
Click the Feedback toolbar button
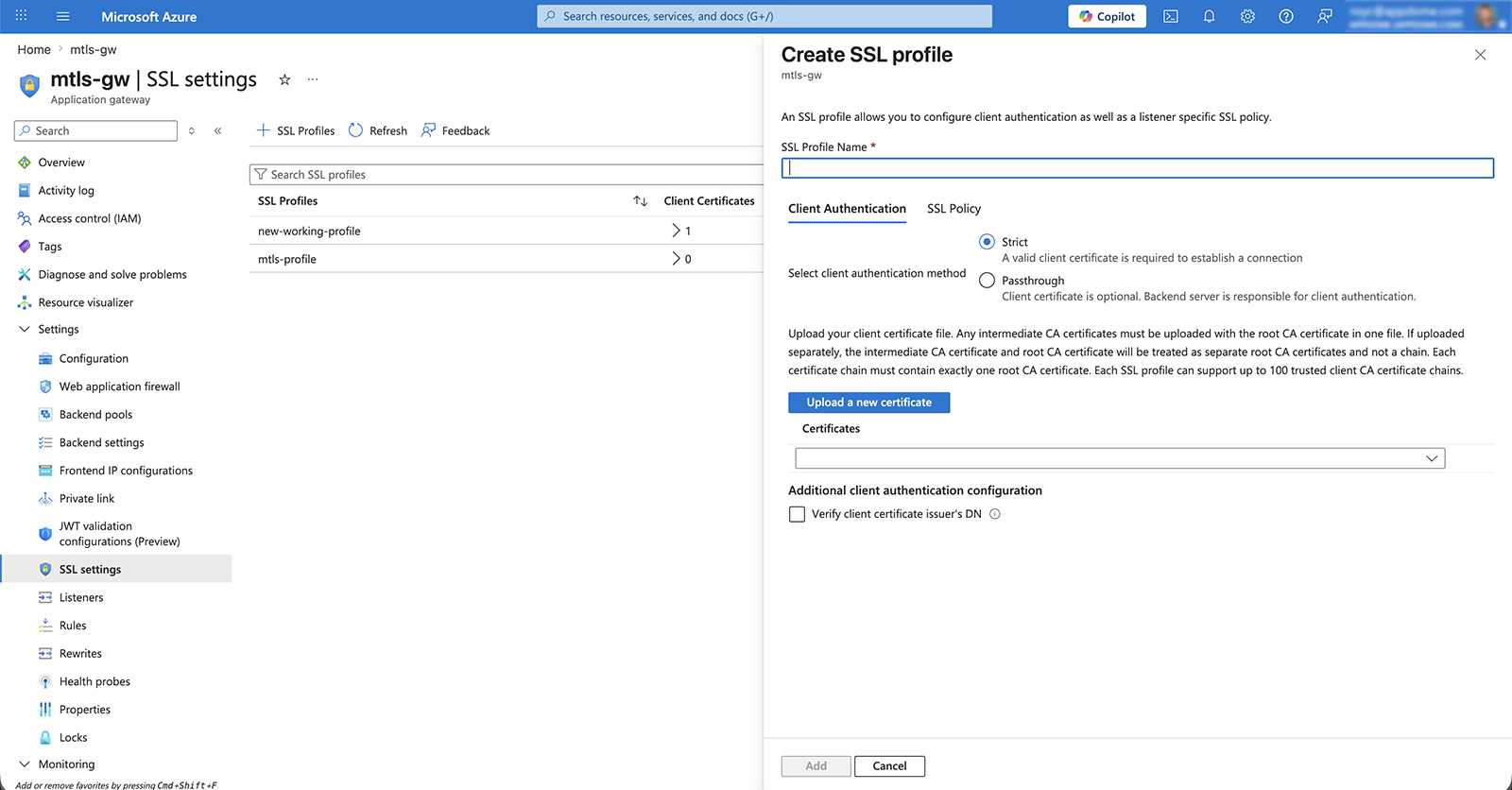click(x=455, y=131)
